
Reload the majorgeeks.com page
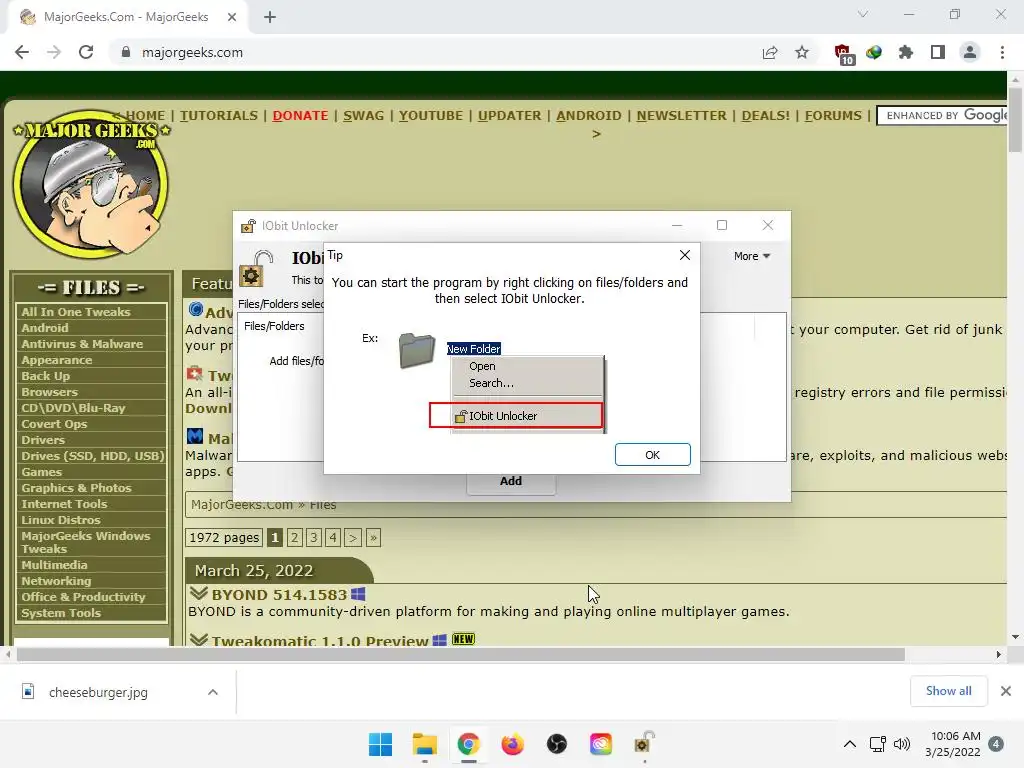point(86,52)
